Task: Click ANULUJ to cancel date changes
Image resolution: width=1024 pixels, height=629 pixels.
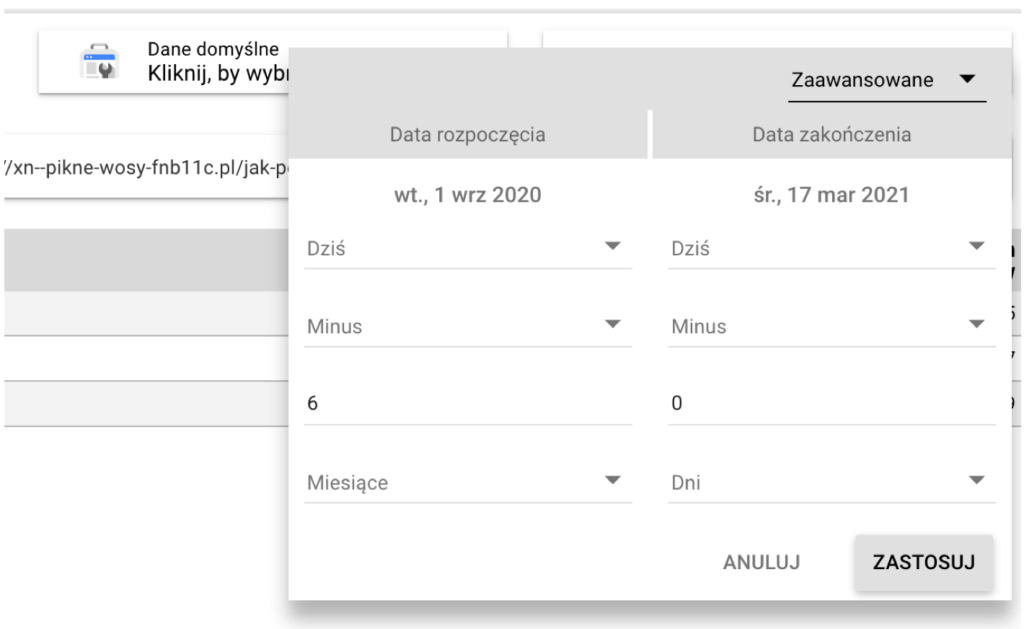Action: (x=761, y=562)
